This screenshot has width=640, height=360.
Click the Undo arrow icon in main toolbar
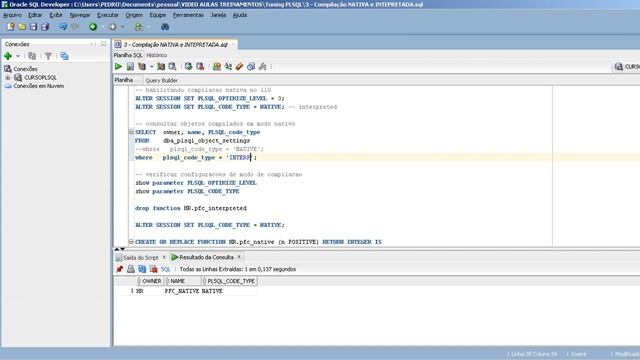coord(63,27)
